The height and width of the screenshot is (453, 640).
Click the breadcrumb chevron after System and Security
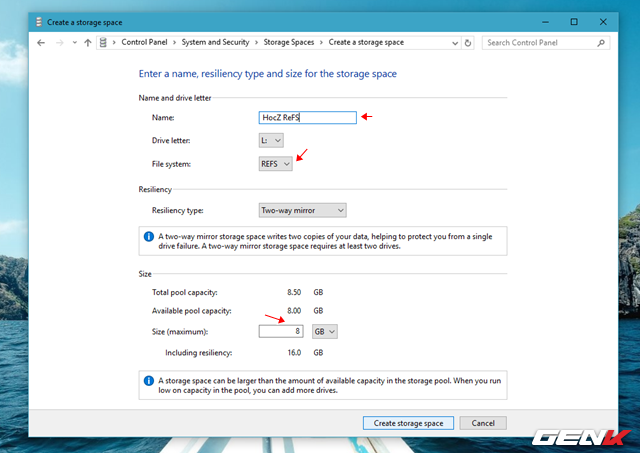(x=256, y=42)
